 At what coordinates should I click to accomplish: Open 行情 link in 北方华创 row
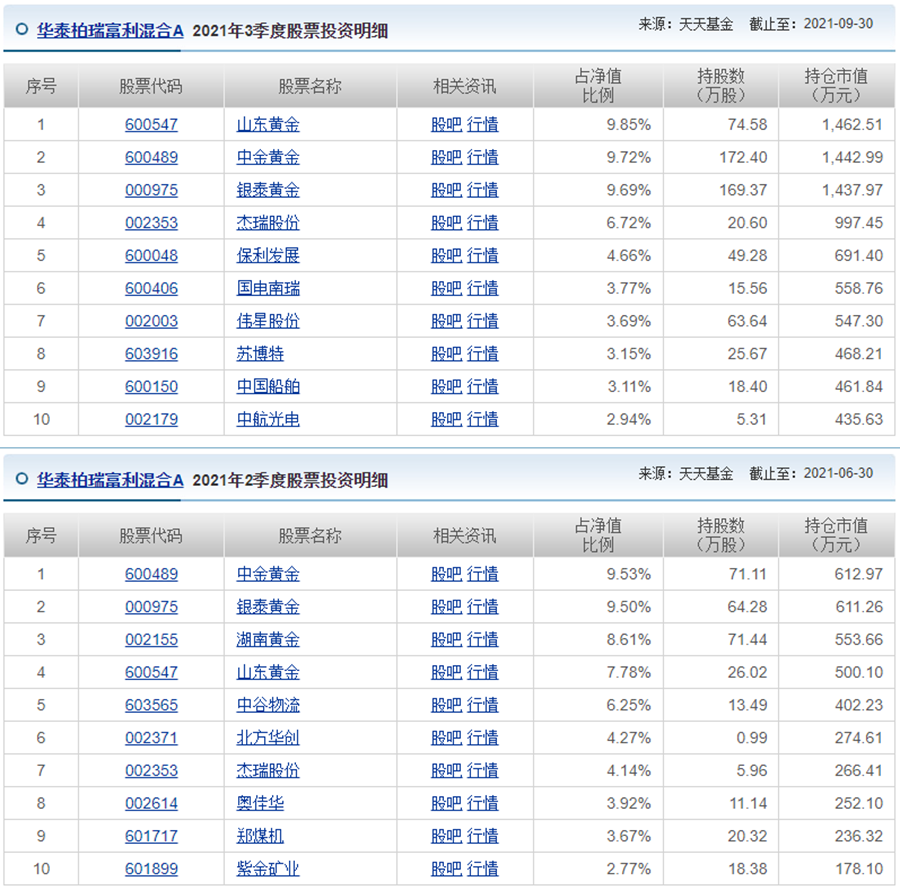483,737
